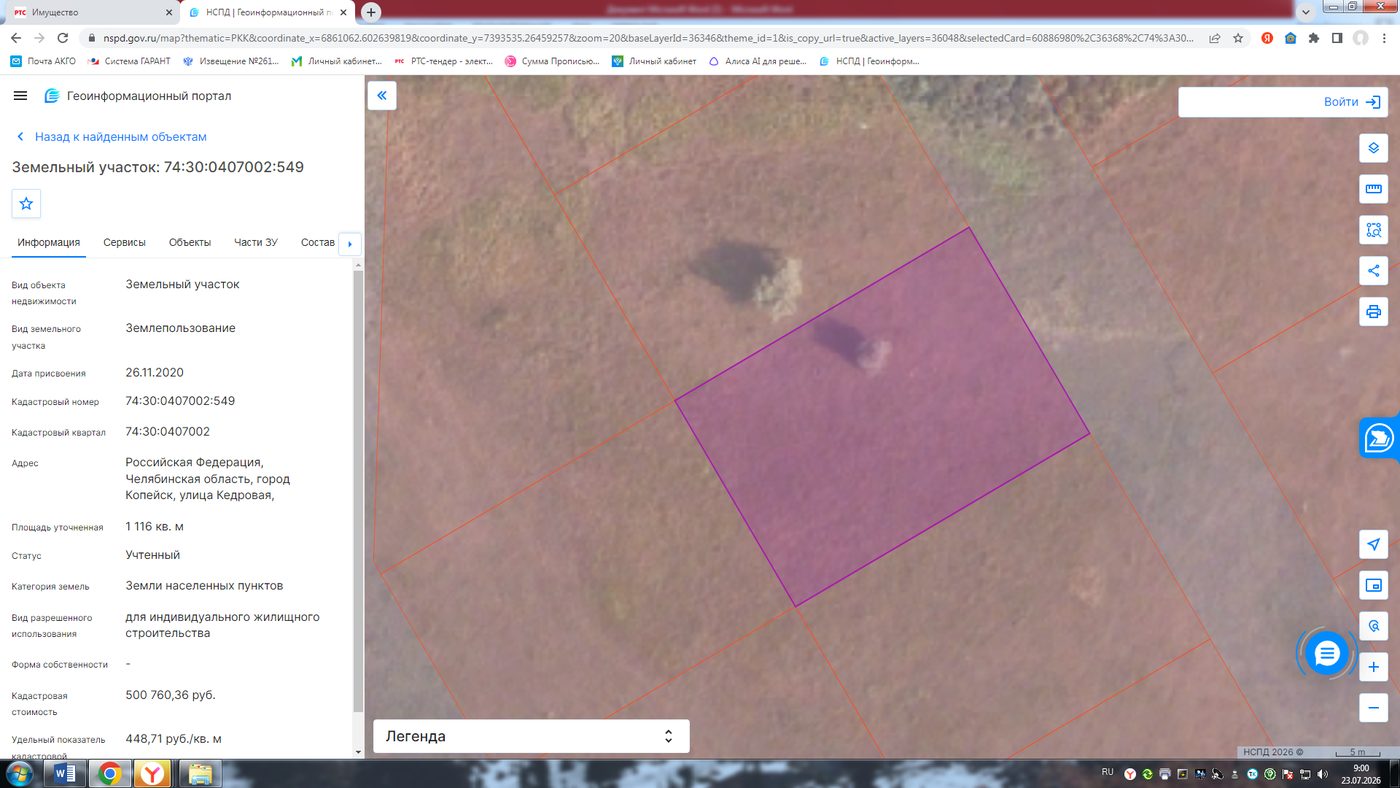Click the info panel vertical scrollbar
The image size is (1400, 788).
357,490
